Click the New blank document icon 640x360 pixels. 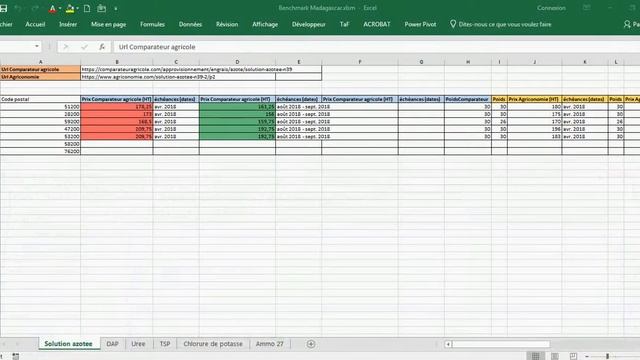click(87, 9)
